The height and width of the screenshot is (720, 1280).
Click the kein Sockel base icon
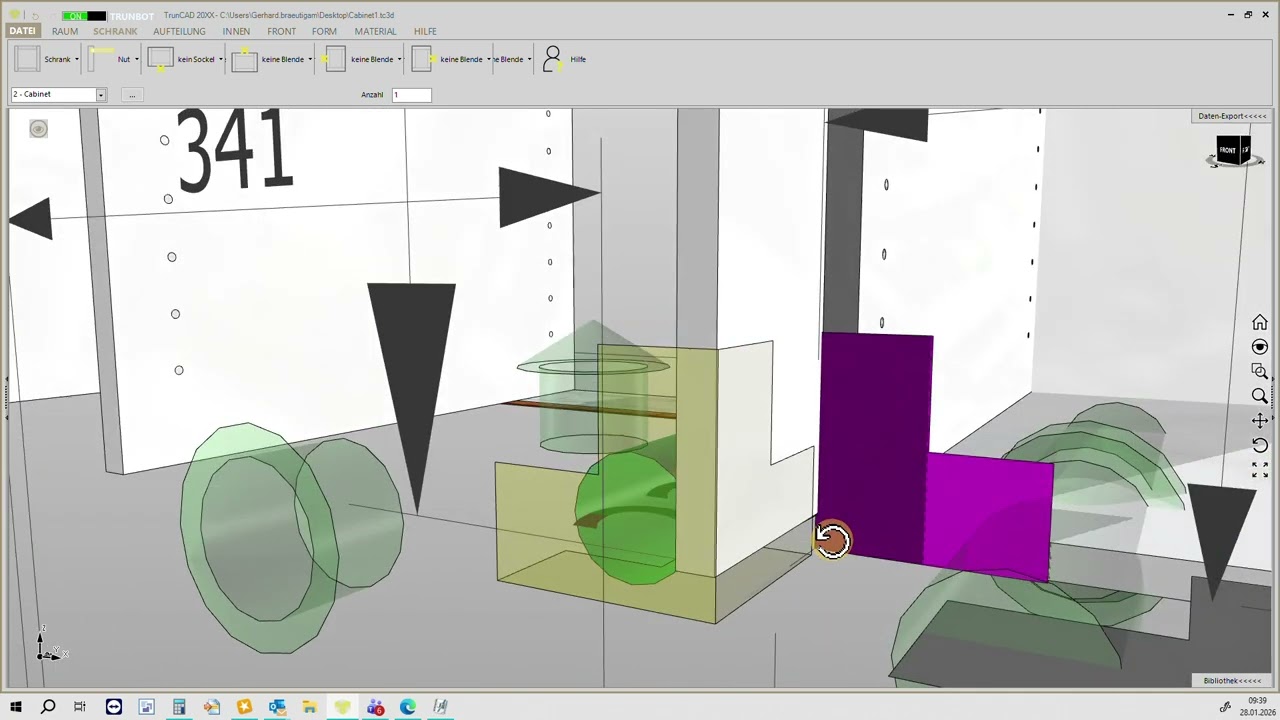160,59
